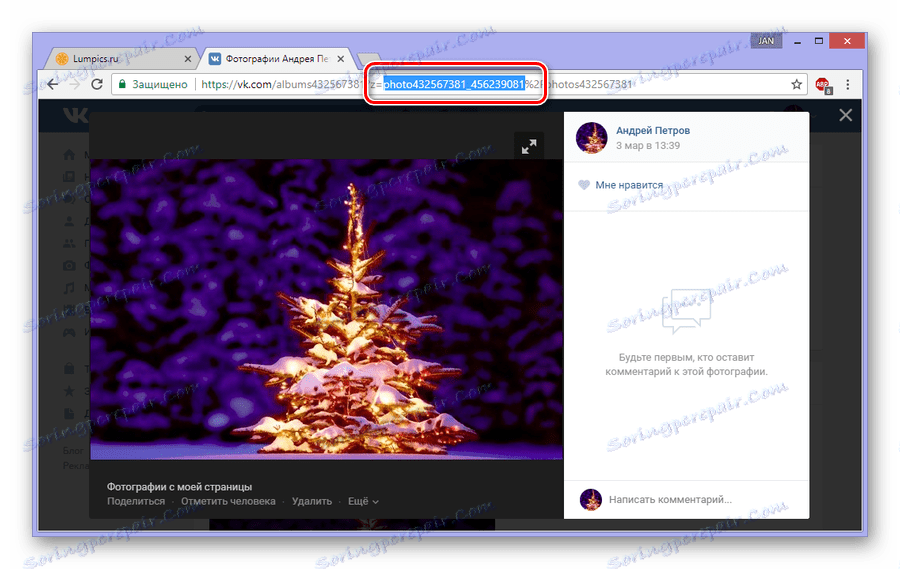Screen dimensions: 900x569
Task: Click the 3 мар в 13:39 timestamp
Action: tap(647, 146)
